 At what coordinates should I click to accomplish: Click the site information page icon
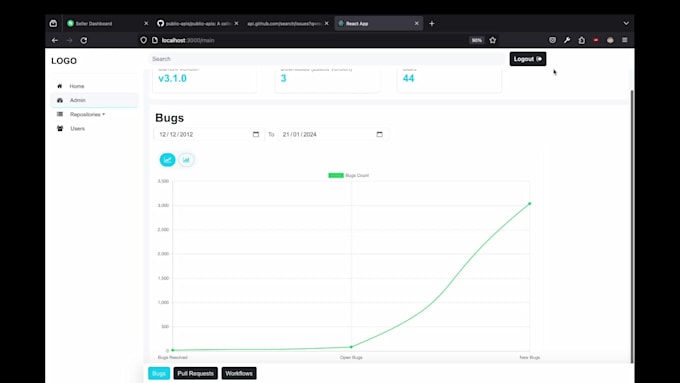click(155, 40)
